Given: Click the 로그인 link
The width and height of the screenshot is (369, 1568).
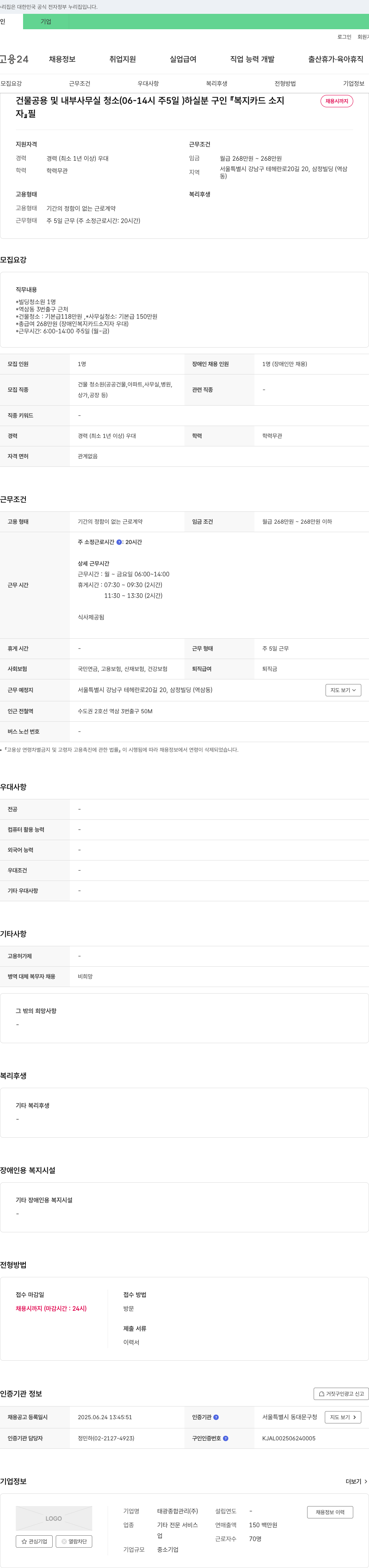Looking at the screenshot, I should [344, 37].
